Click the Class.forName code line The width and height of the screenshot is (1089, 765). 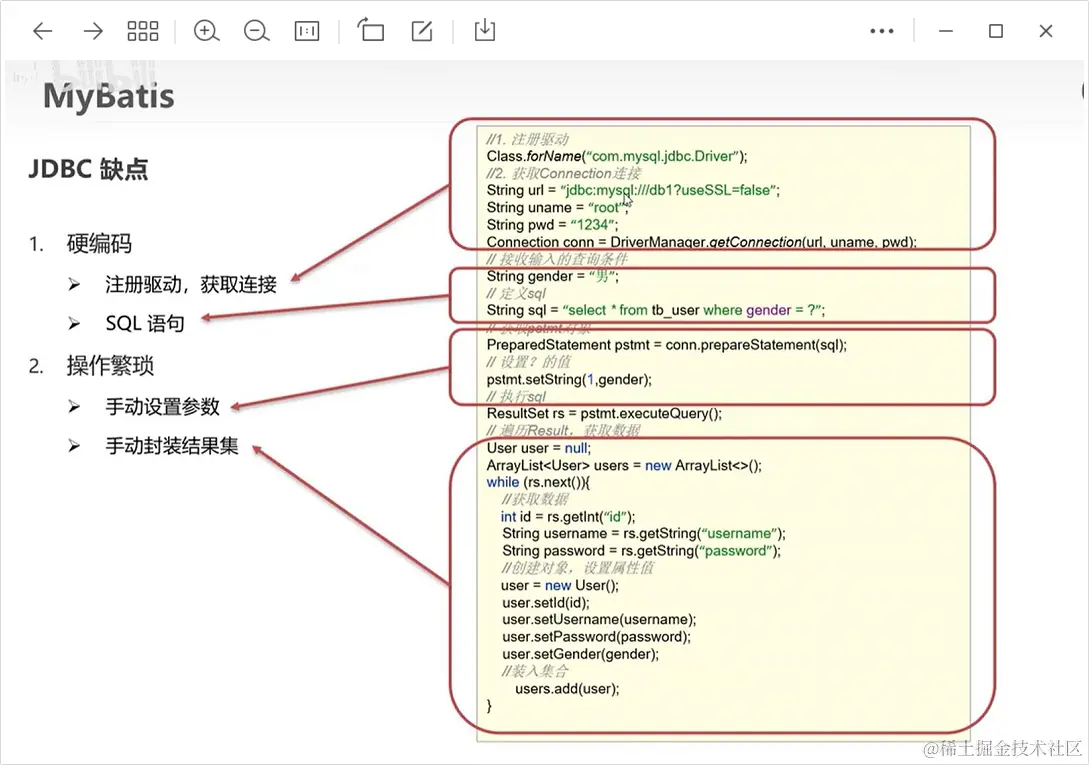[x=617, y=156]
